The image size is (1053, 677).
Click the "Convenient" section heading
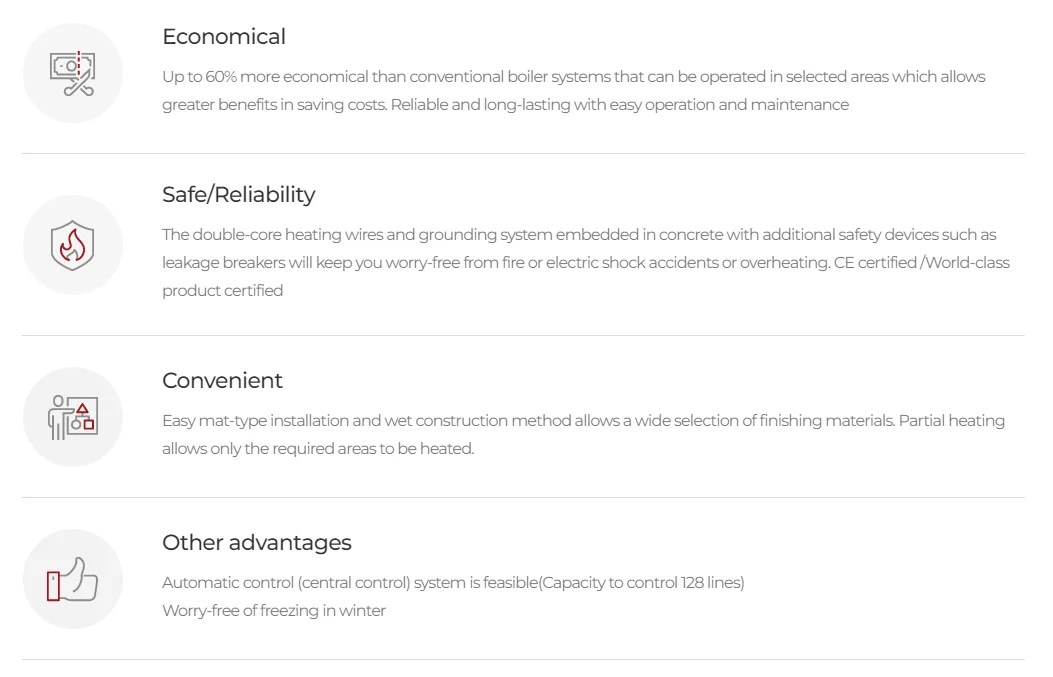(222, 381)
